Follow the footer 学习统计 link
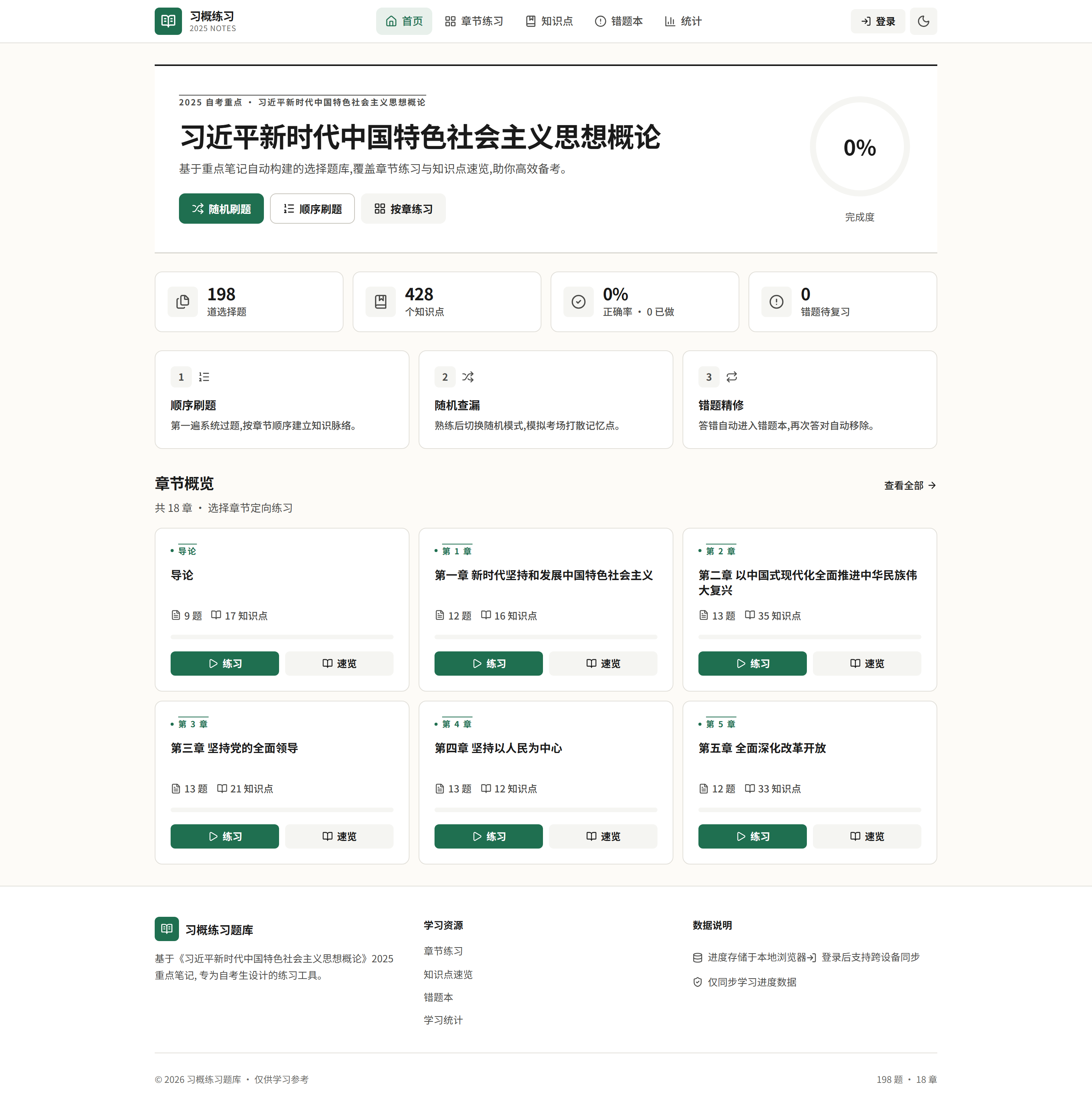The height and width of the screenshot is (1117, 1092). click(443, 1020)
